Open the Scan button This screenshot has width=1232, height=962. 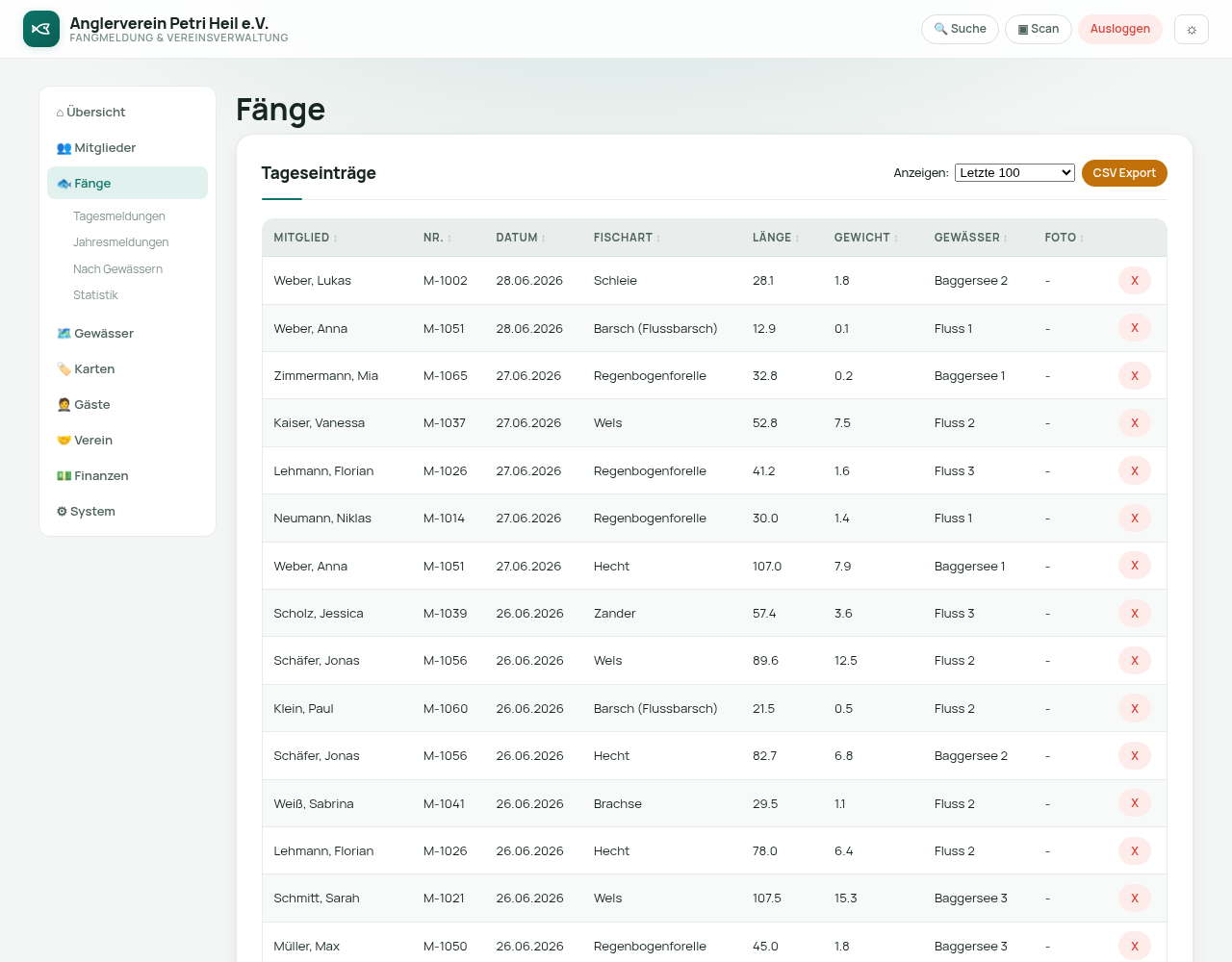(1039, 29)
